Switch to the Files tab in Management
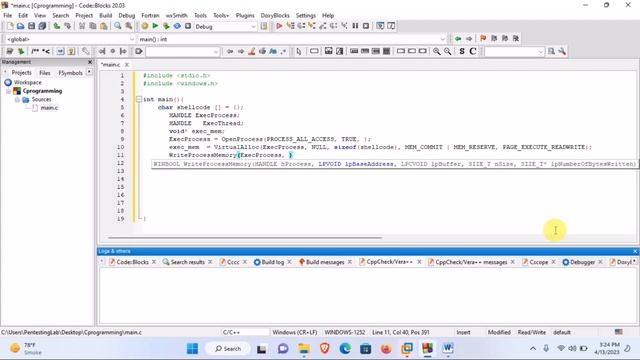Screen dimensions: 640x360 [x=44, y=73]
